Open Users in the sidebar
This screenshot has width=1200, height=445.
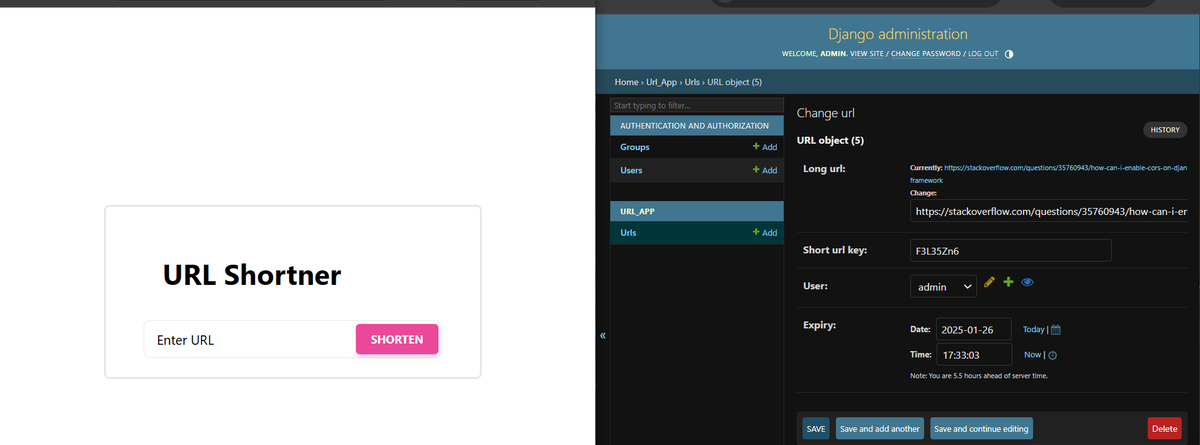[631, 170]
